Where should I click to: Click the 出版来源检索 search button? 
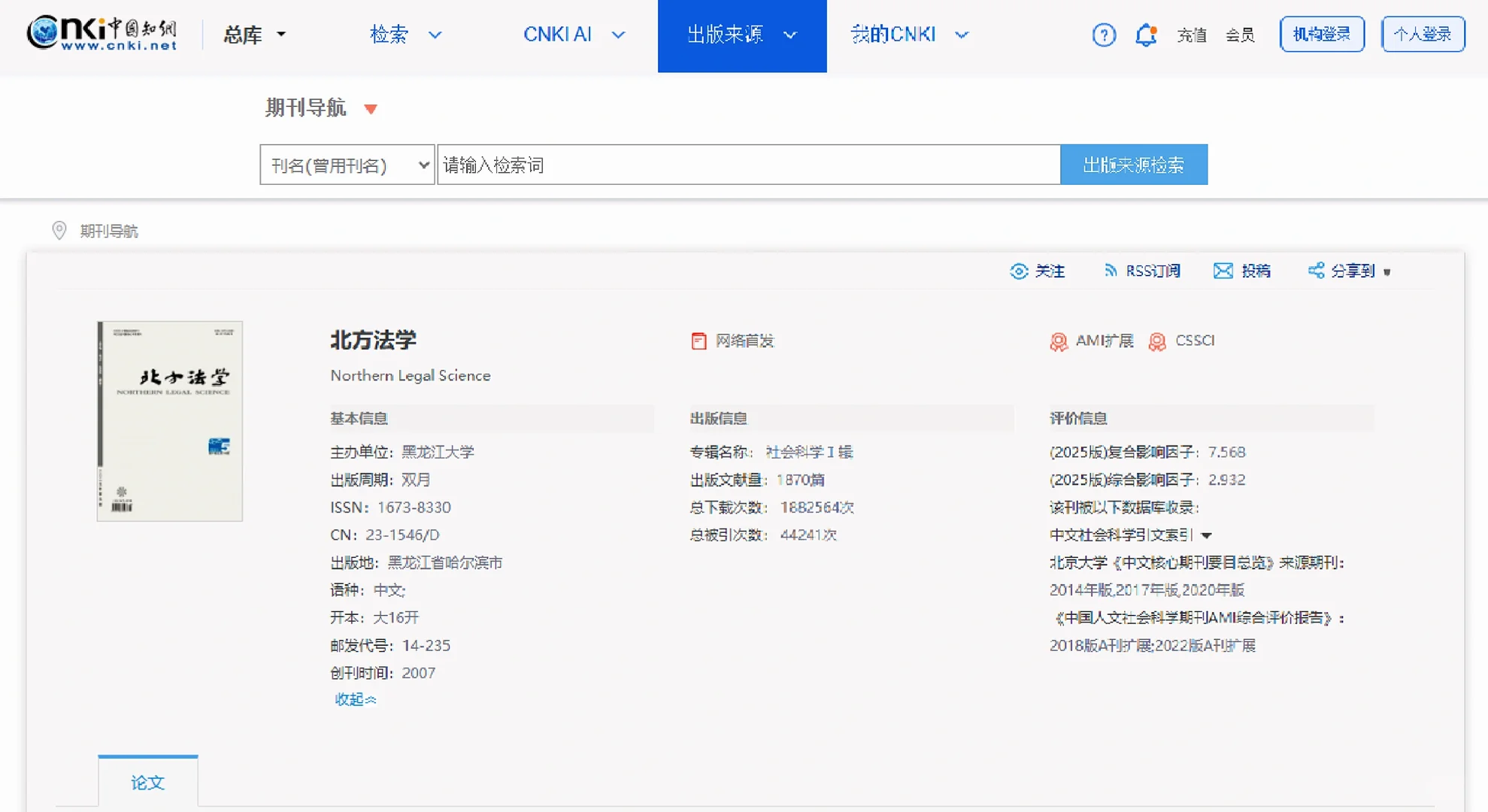pos(1134,165)
